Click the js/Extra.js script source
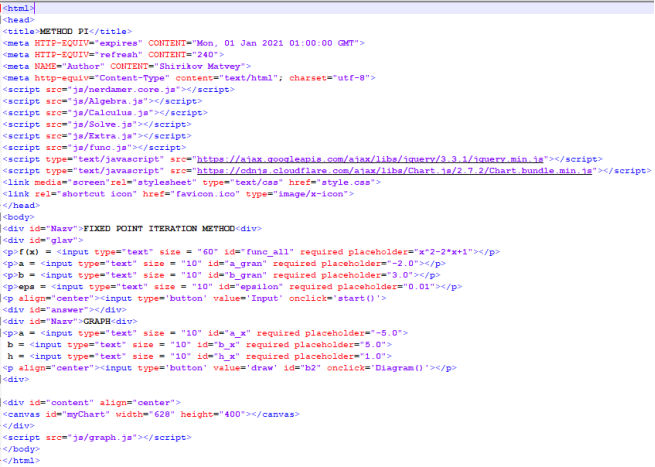Image resolution: width=655 pixels, height=467 pixels. pyautogui.click(x=104, y=136)
